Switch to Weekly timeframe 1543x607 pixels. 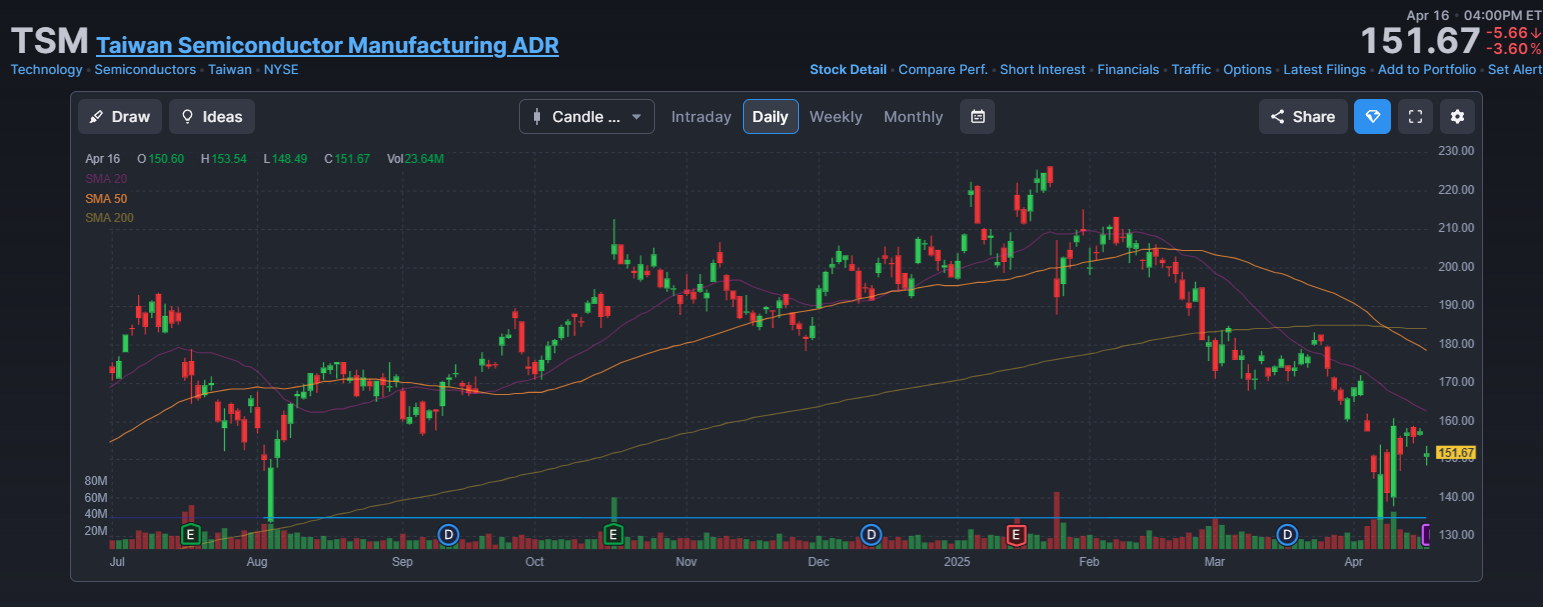point(835,117)
